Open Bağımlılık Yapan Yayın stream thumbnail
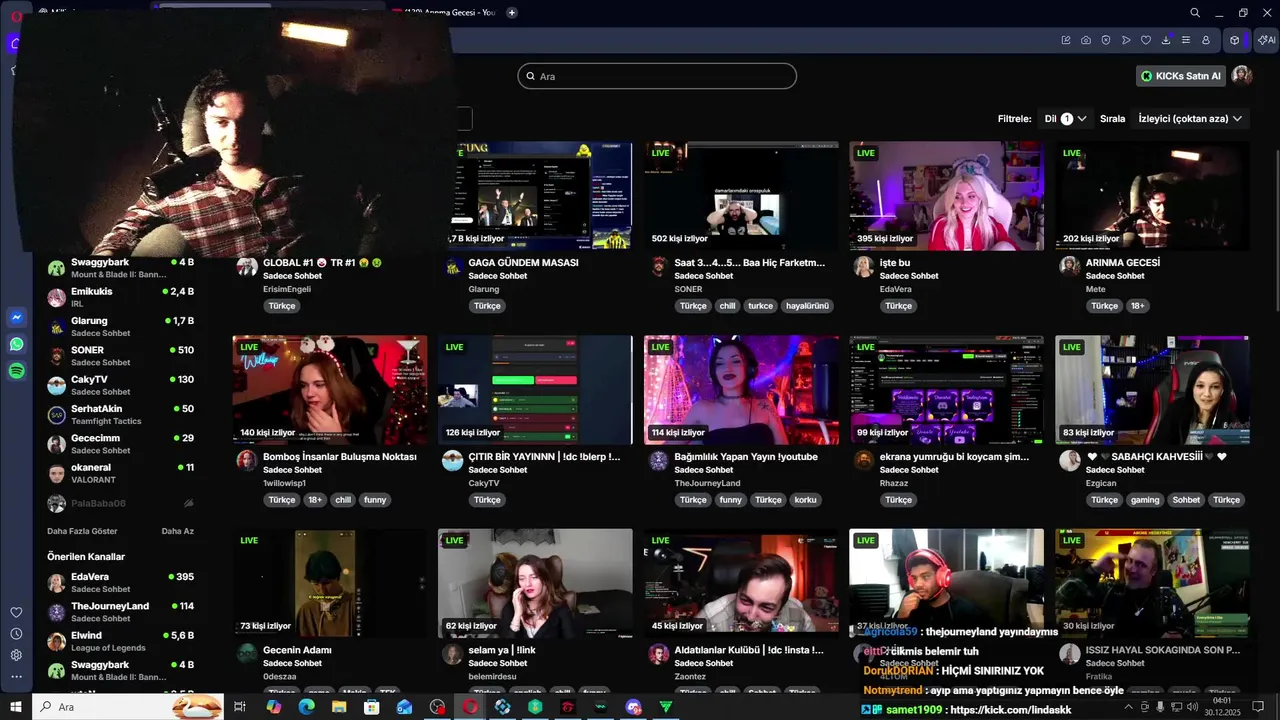 741,390
